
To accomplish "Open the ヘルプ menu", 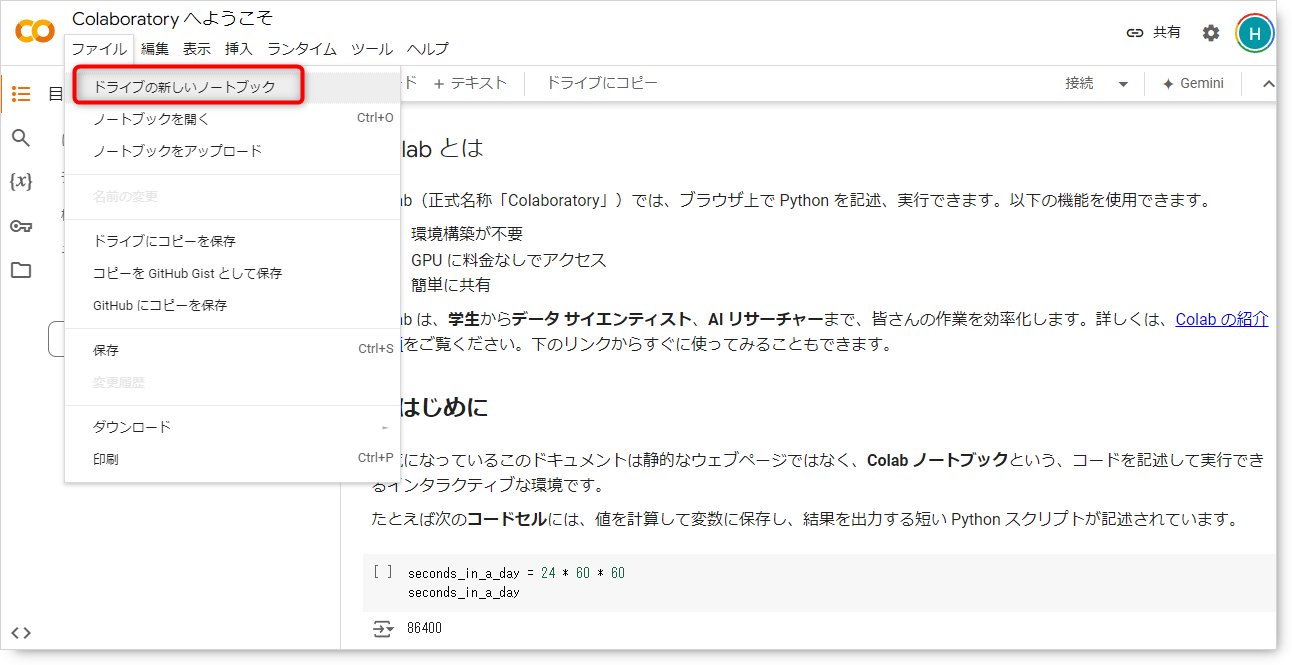I will (428, 49).
